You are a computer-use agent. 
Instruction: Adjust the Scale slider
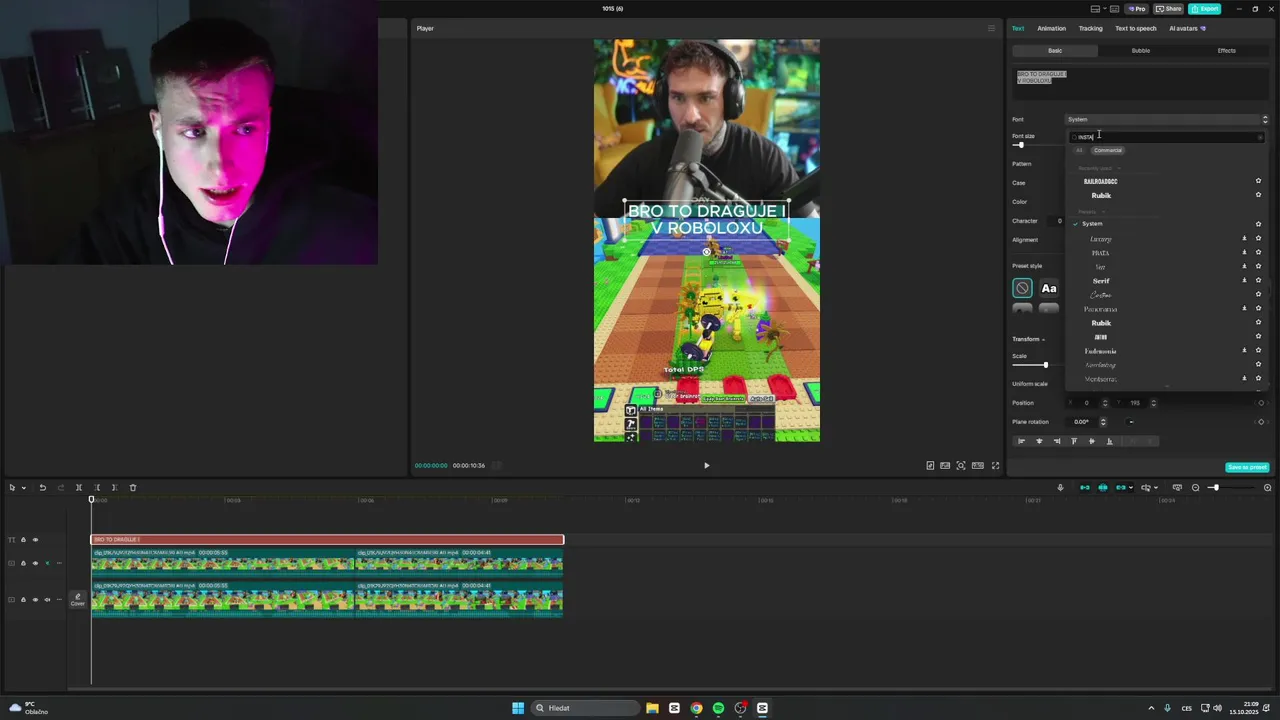[x=1045, y=365]
